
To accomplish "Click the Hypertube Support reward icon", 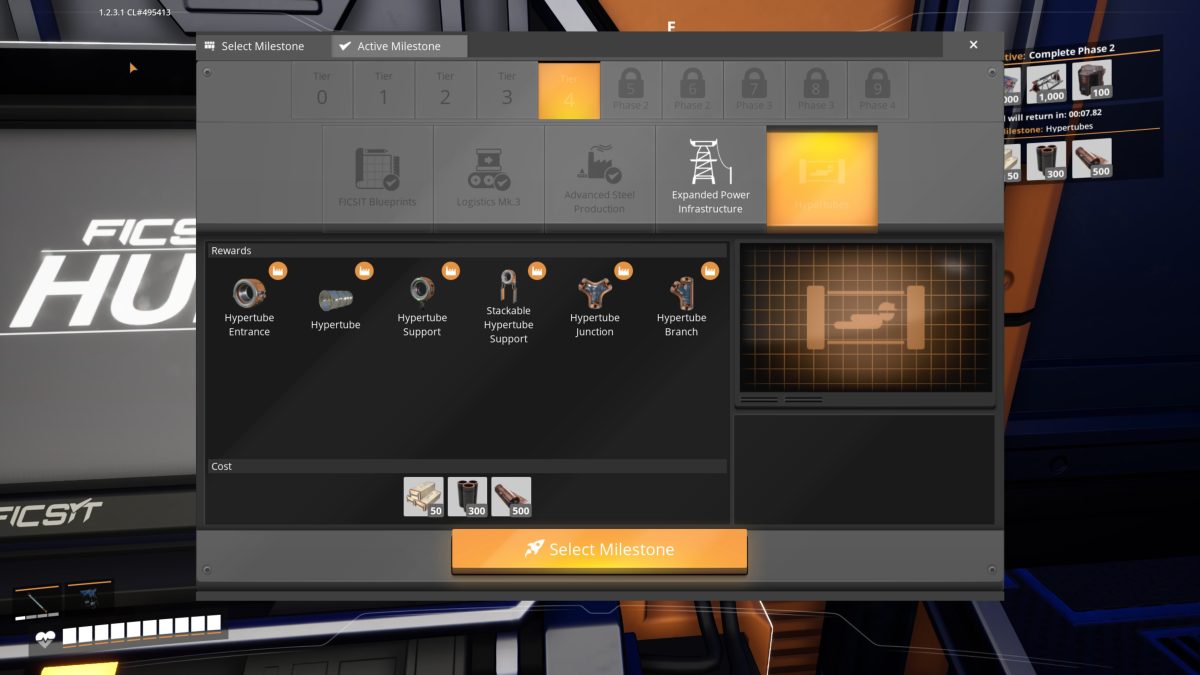I will click(422, 291).
